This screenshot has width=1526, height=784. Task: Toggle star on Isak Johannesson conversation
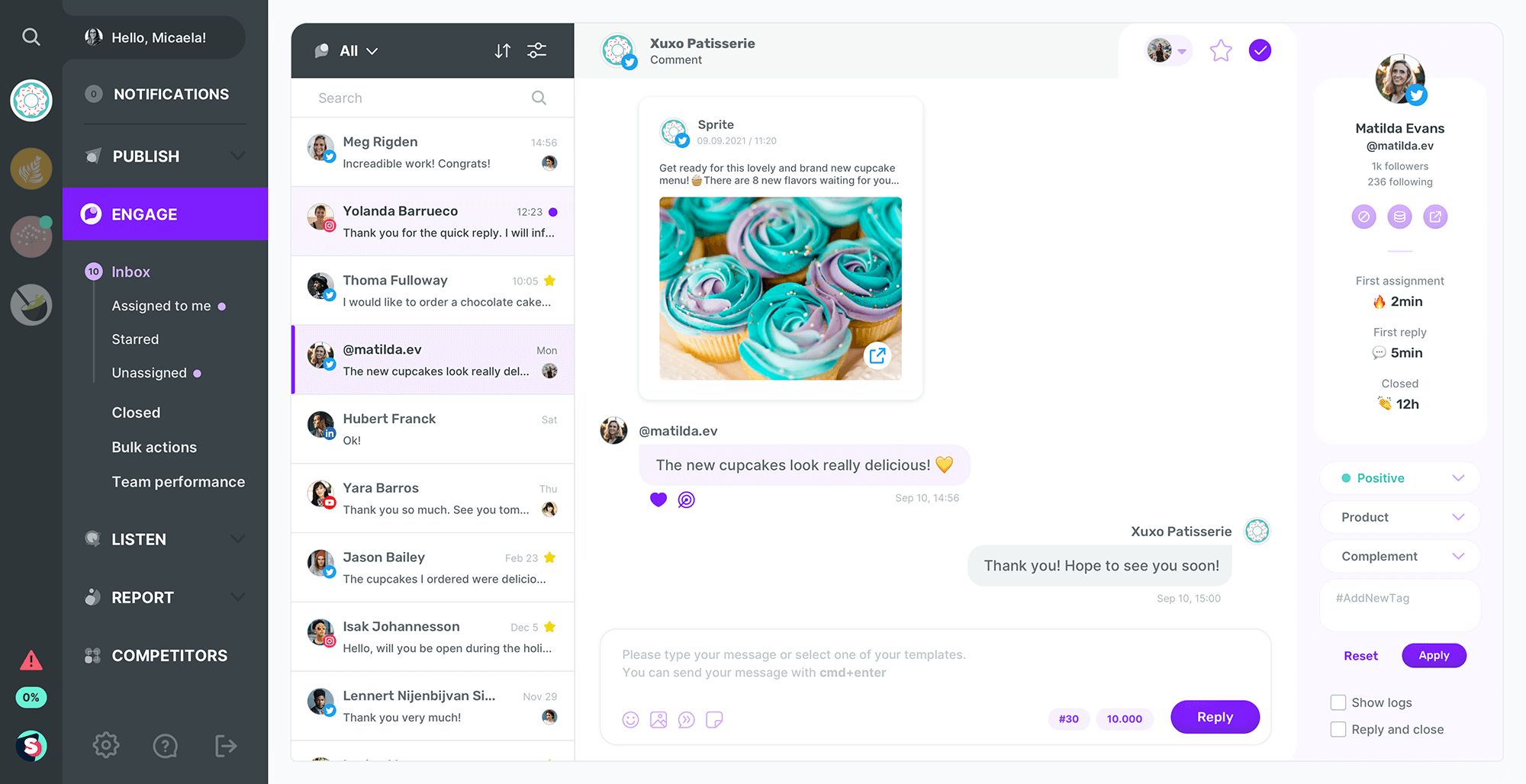click(550, 627)
